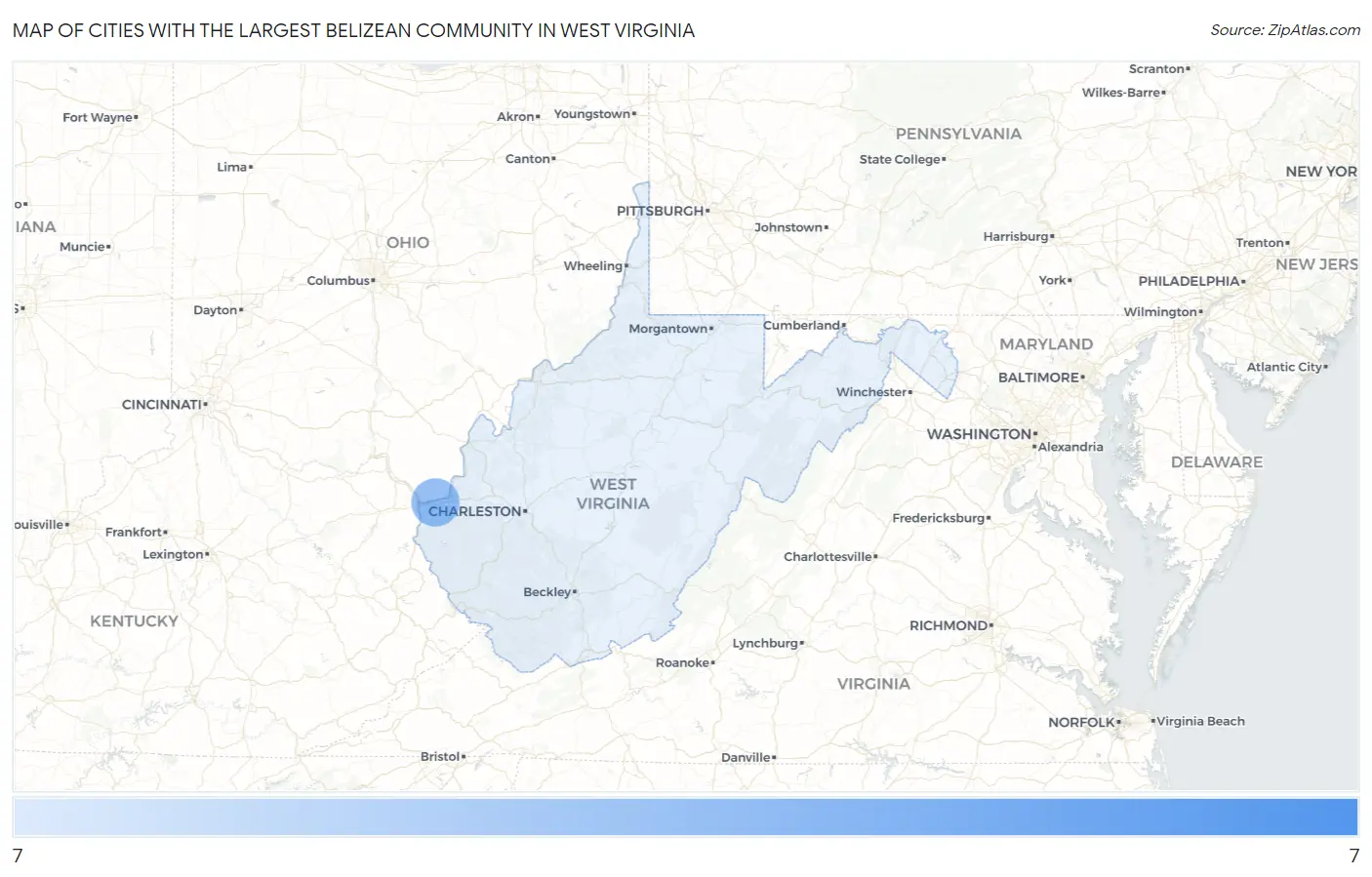
Task: Click the Fort Wayne city label
Action: tap(98, 117)
